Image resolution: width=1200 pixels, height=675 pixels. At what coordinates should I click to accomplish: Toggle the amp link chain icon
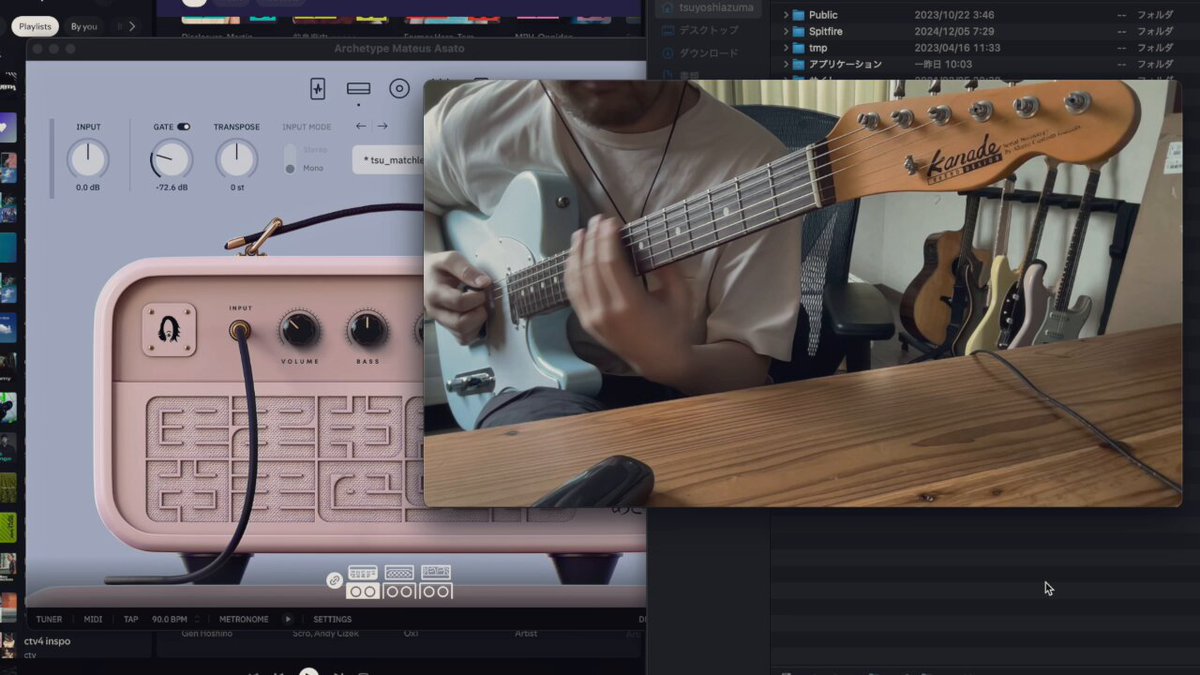[x=334, y=581]
